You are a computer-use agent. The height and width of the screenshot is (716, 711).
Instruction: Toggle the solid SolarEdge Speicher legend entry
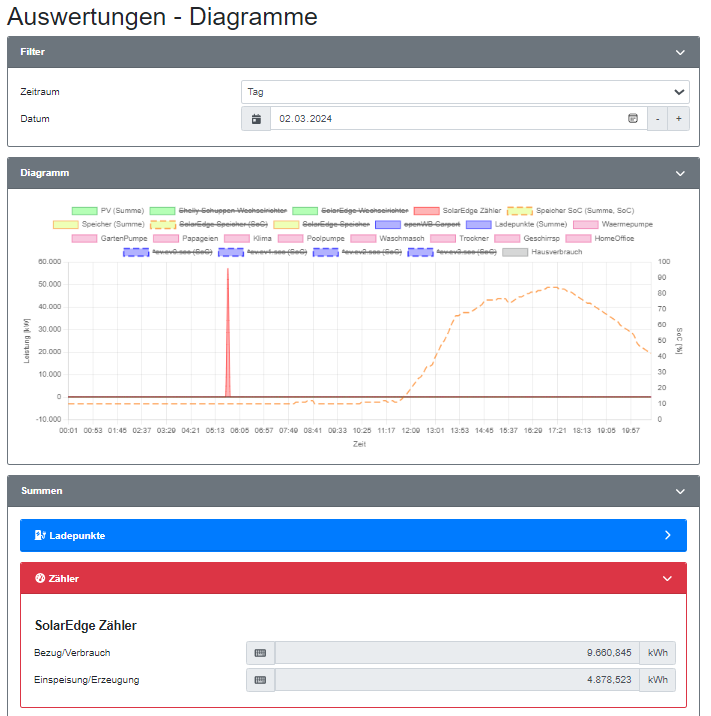321,224
